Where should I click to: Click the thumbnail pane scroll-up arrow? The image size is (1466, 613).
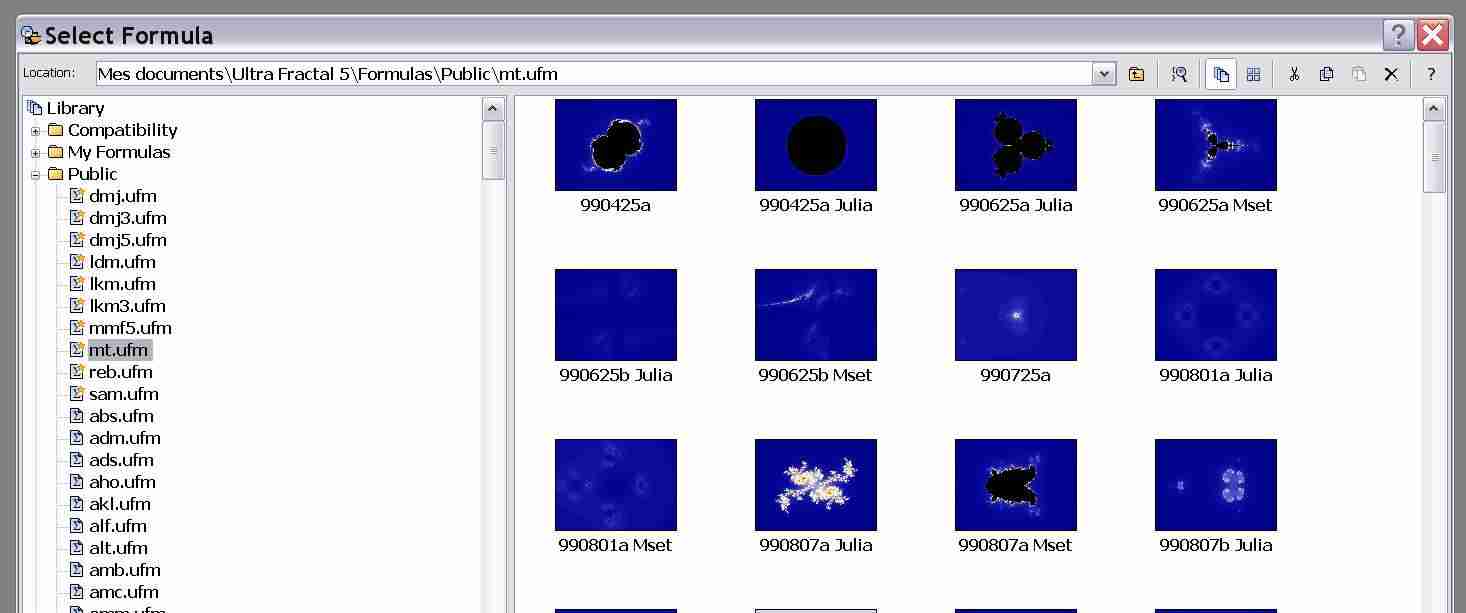tap(1433, 109)
